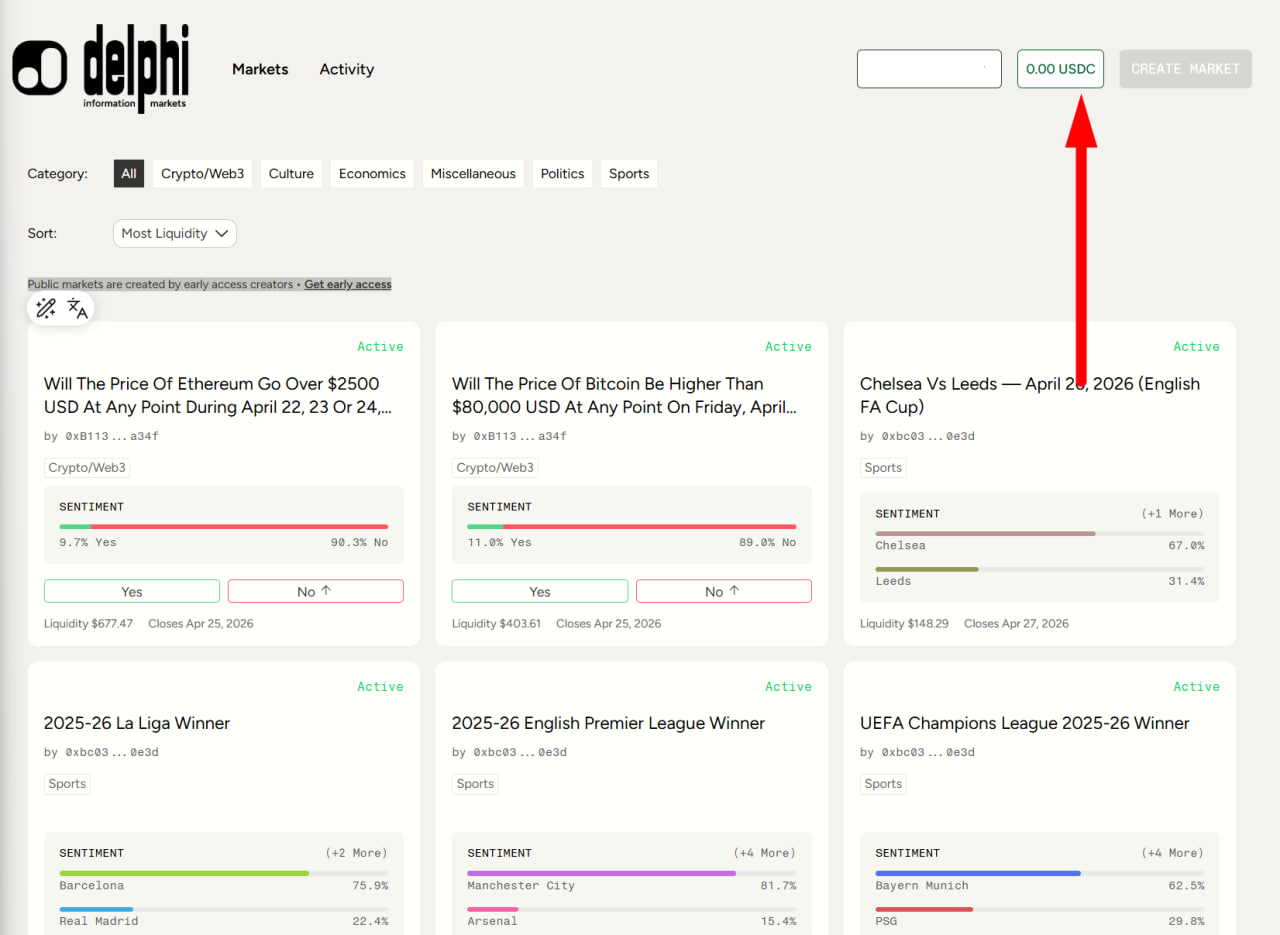Open the Markets navigation tab

pyautogui.click(x=260, y=69)
